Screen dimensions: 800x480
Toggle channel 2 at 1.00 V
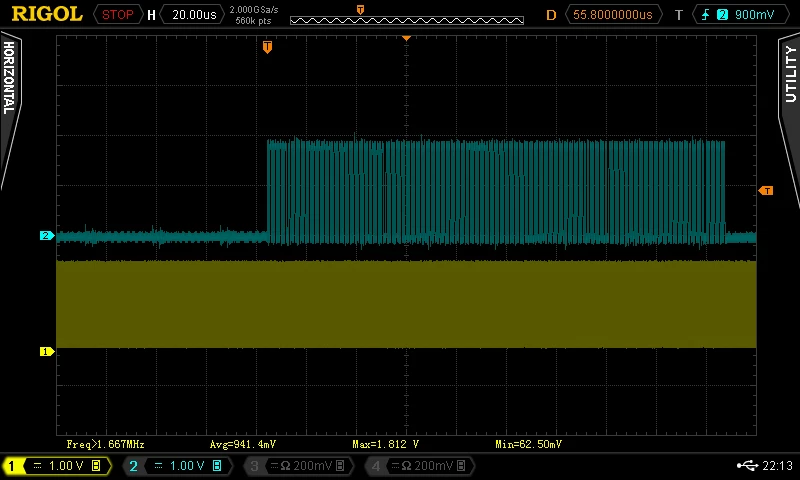(178, 466)
